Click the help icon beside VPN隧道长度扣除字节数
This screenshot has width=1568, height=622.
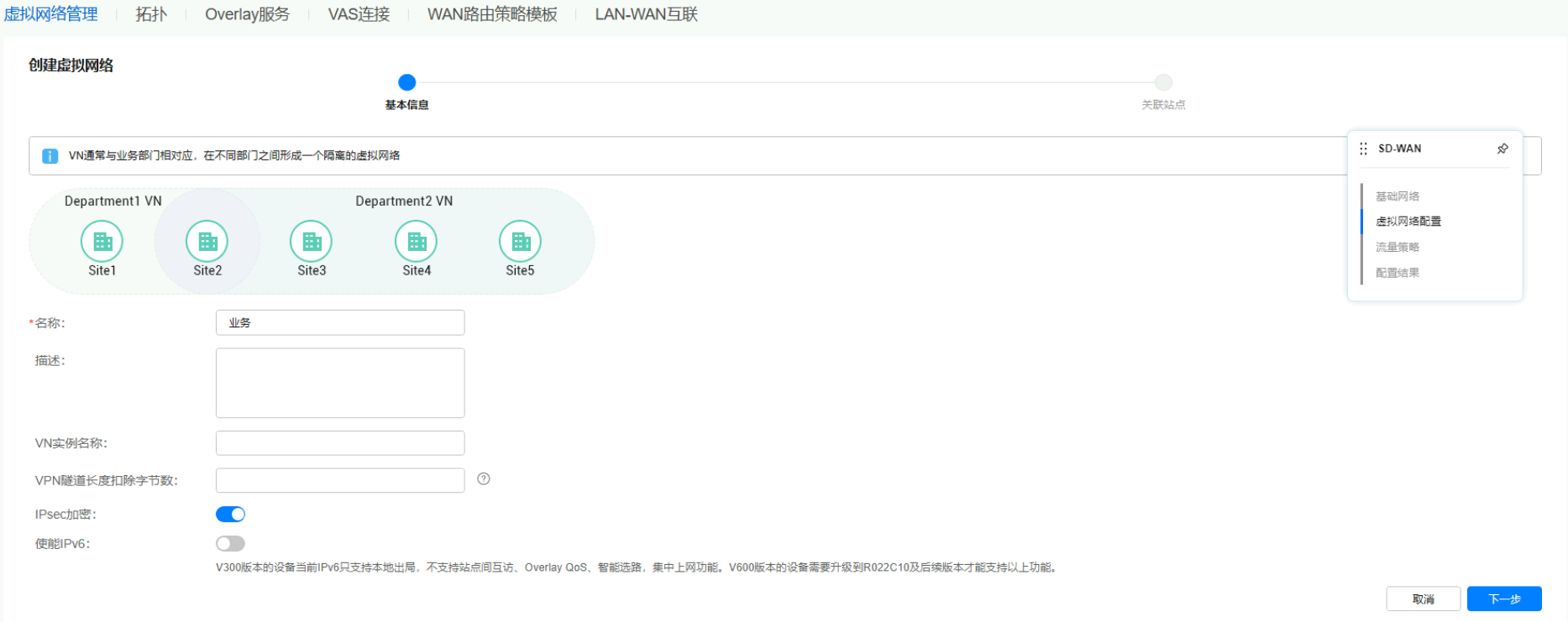pos(484,479)
